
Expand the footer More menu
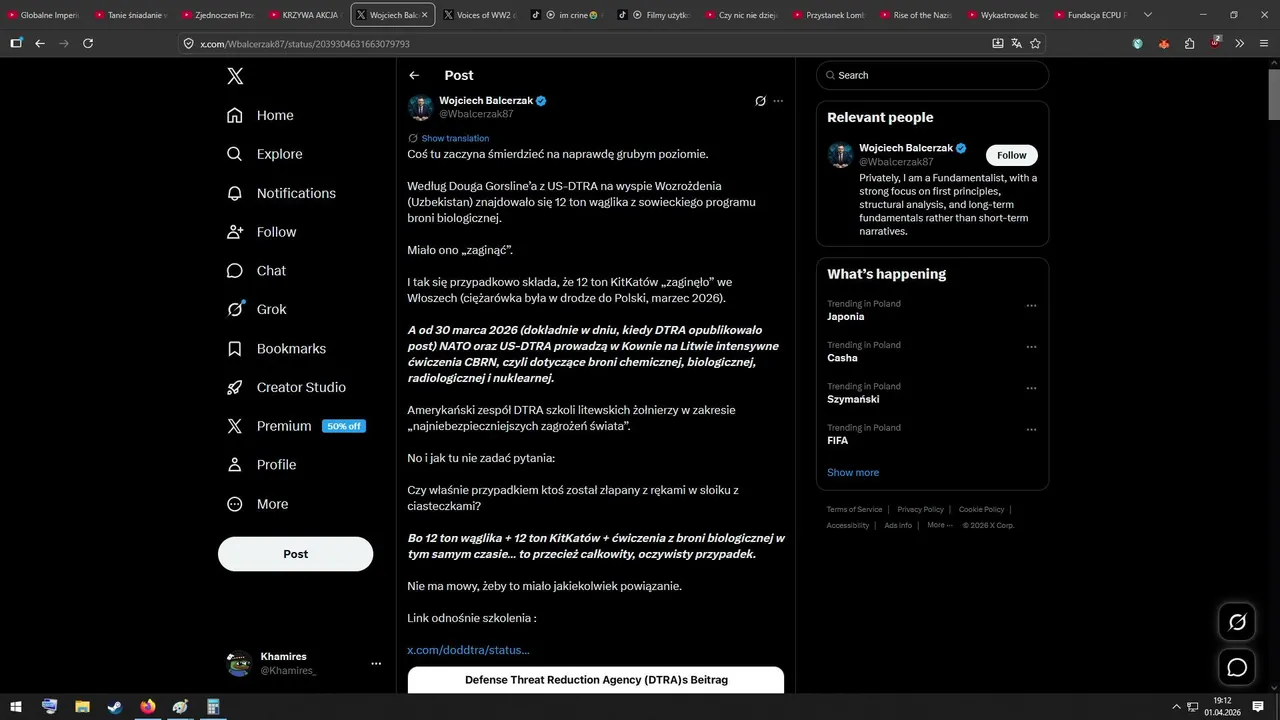[938, 525]
